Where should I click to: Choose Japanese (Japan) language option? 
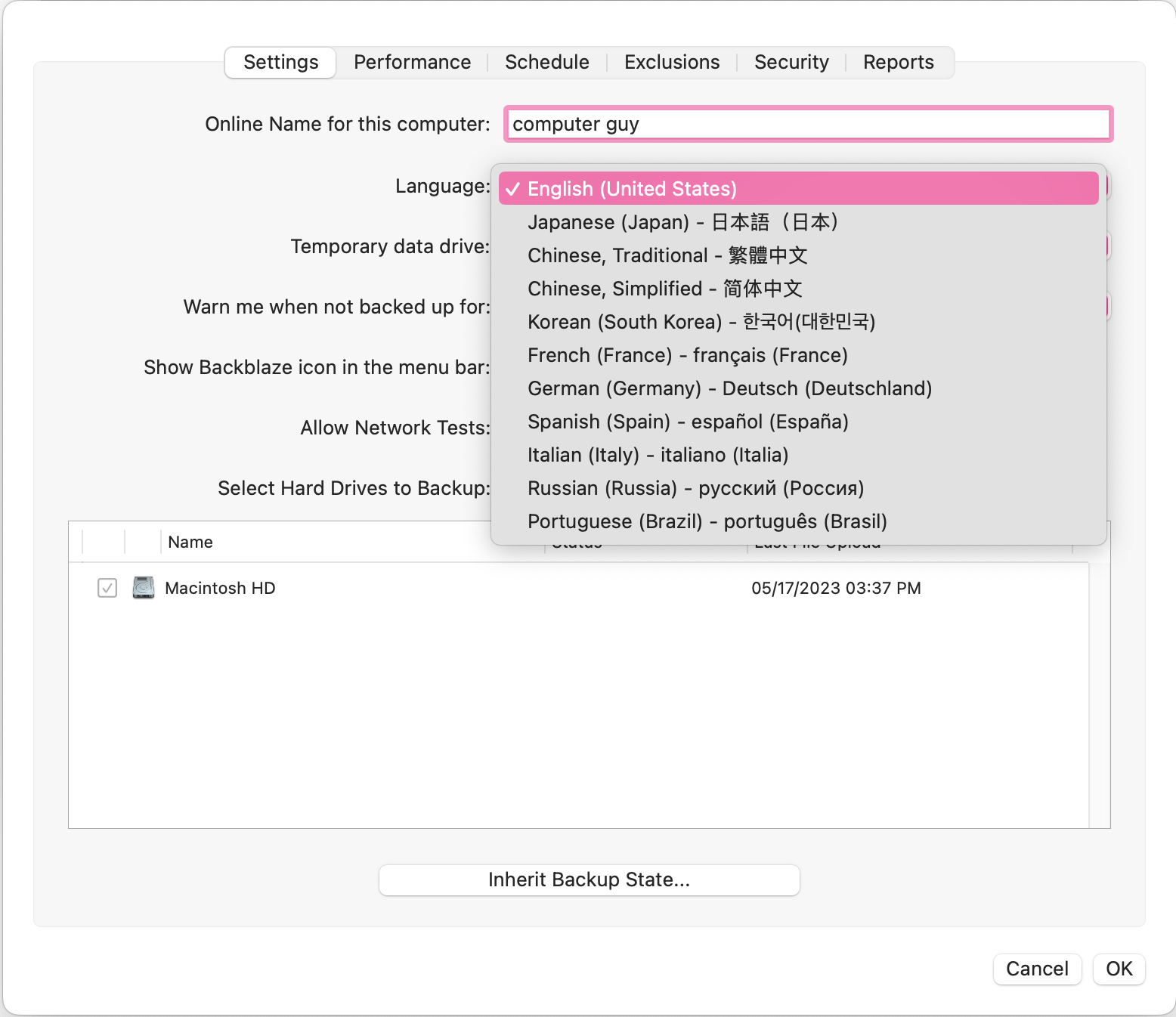click(799, 222)
